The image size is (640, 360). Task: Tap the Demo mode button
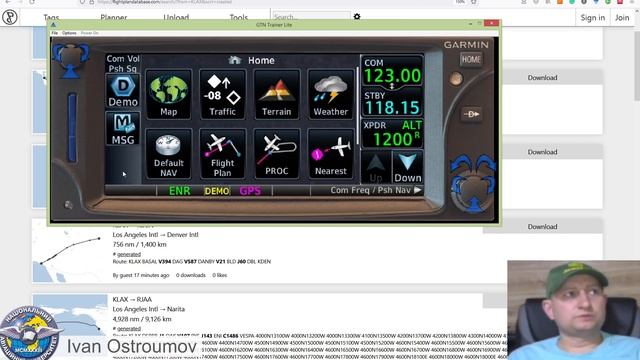(x=123, y=91)
